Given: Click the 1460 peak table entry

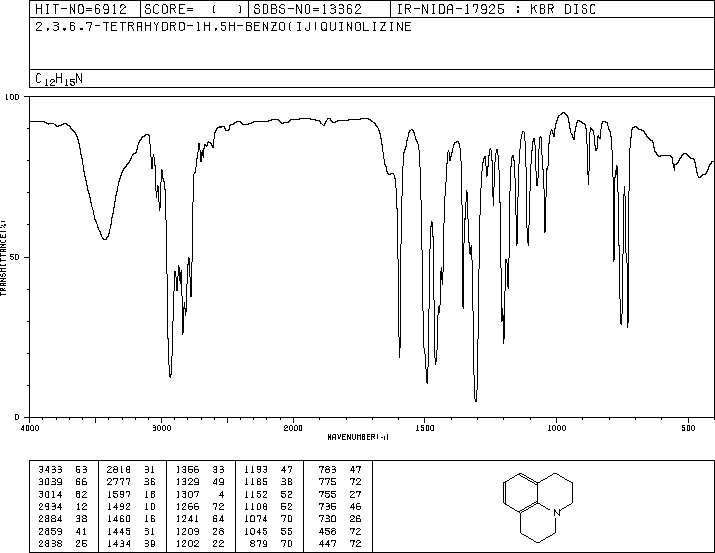Looking at the screenshot, I should coord(119,519).
